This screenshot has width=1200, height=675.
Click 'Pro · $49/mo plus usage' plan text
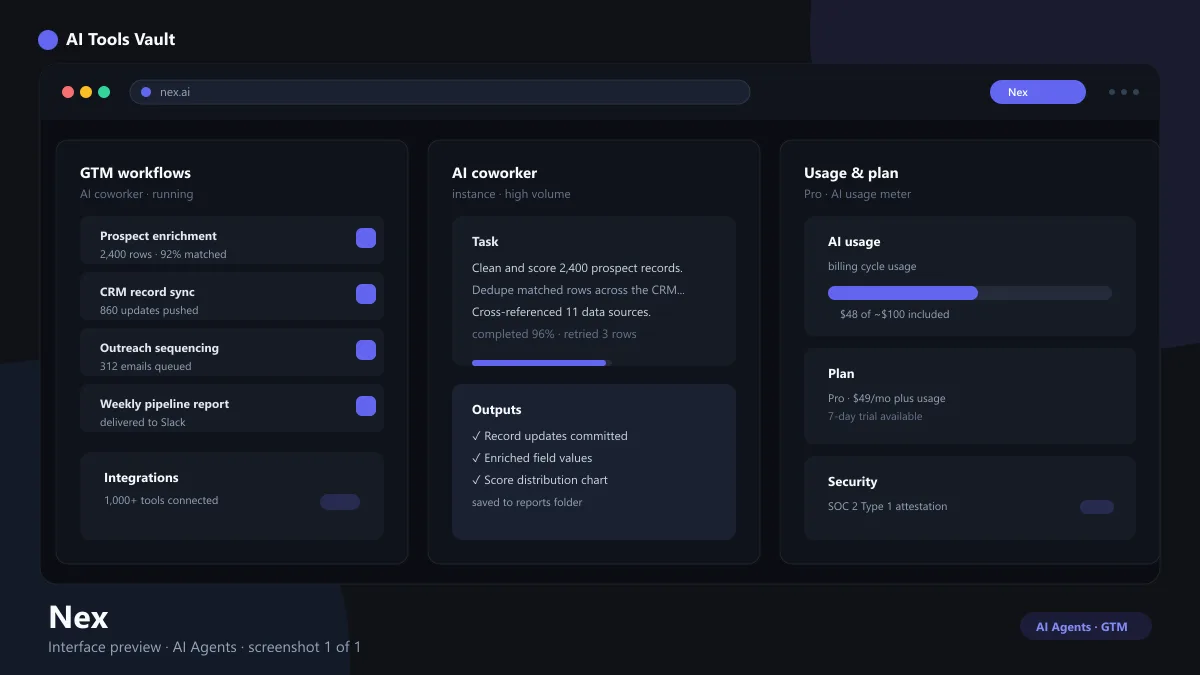click(886, 398)
